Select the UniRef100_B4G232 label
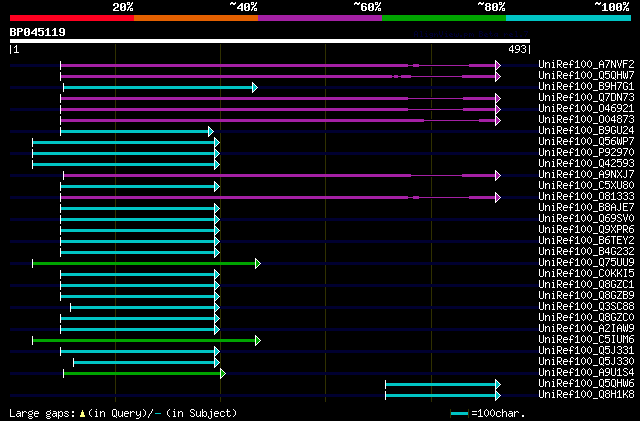 [x=586, y=252]
